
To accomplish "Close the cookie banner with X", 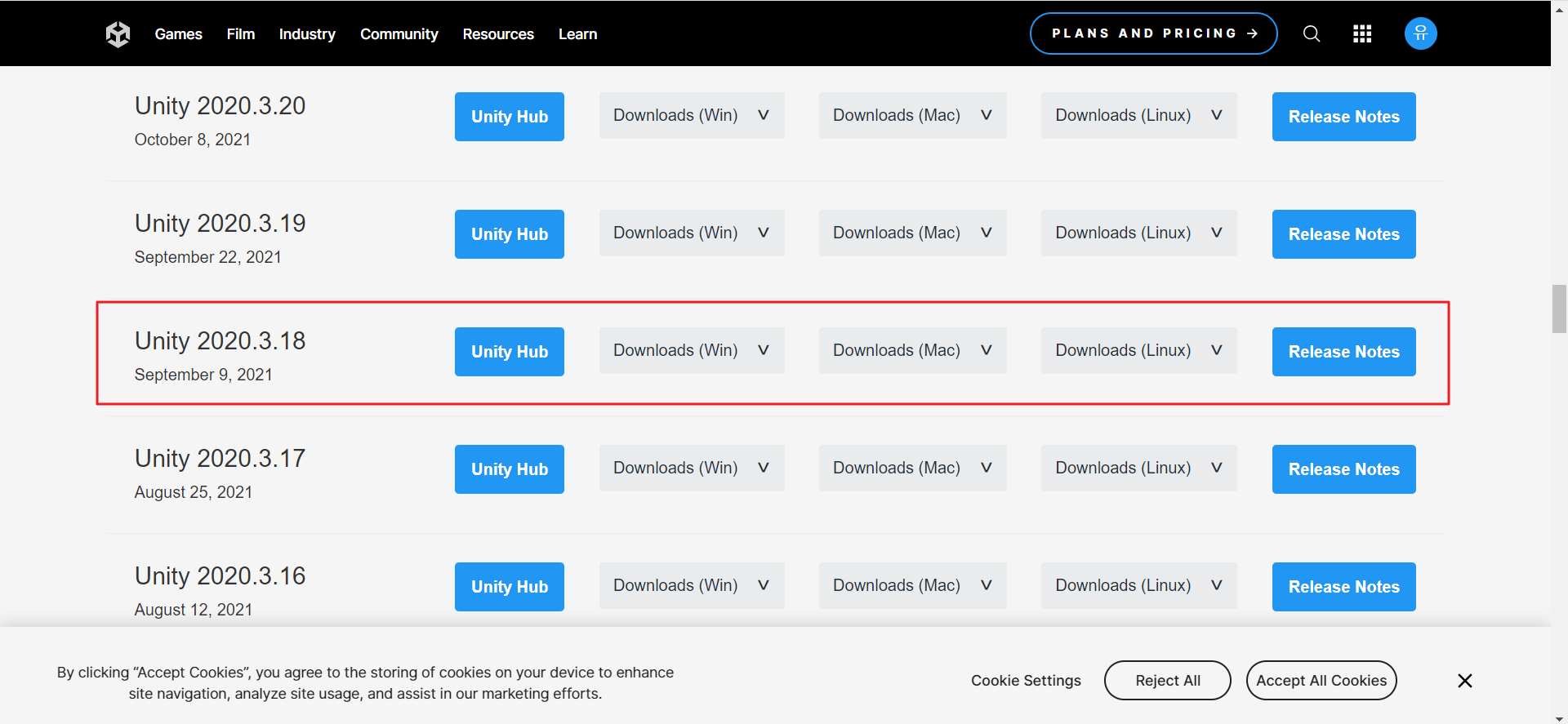I will 1465,681.
